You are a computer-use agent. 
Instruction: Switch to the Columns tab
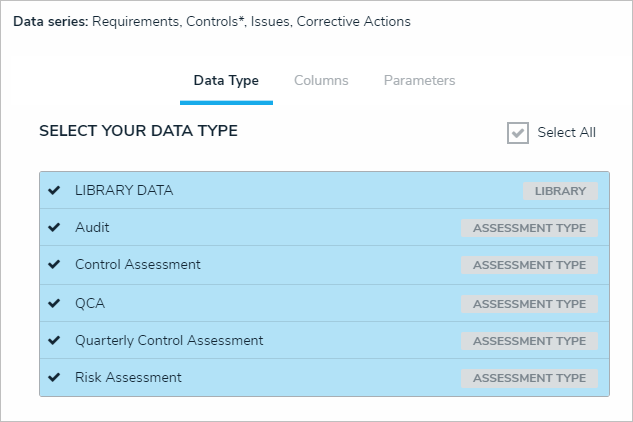[321, 81]
